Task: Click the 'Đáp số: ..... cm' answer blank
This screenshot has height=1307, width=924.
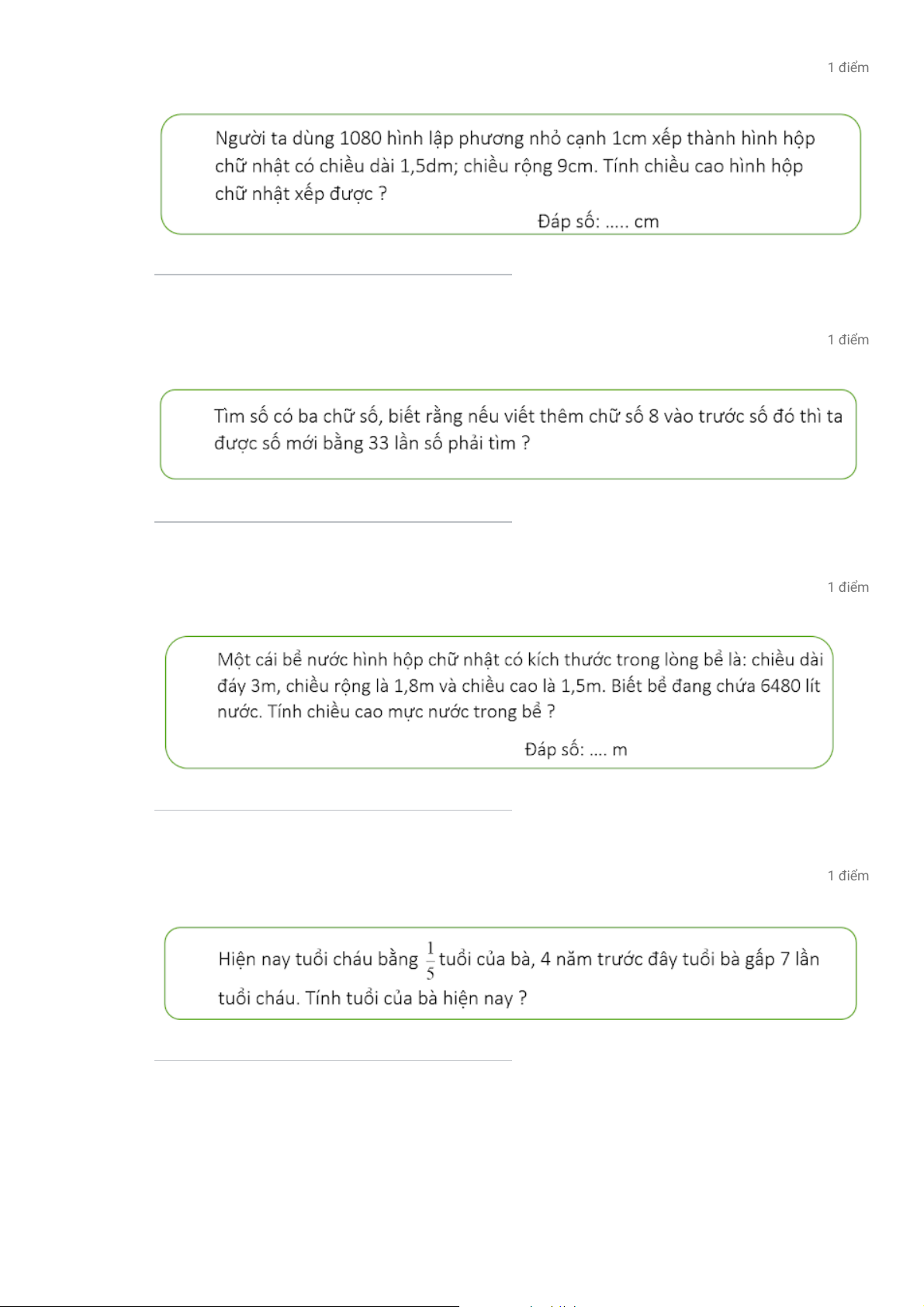Action: [x=598, y=222]
